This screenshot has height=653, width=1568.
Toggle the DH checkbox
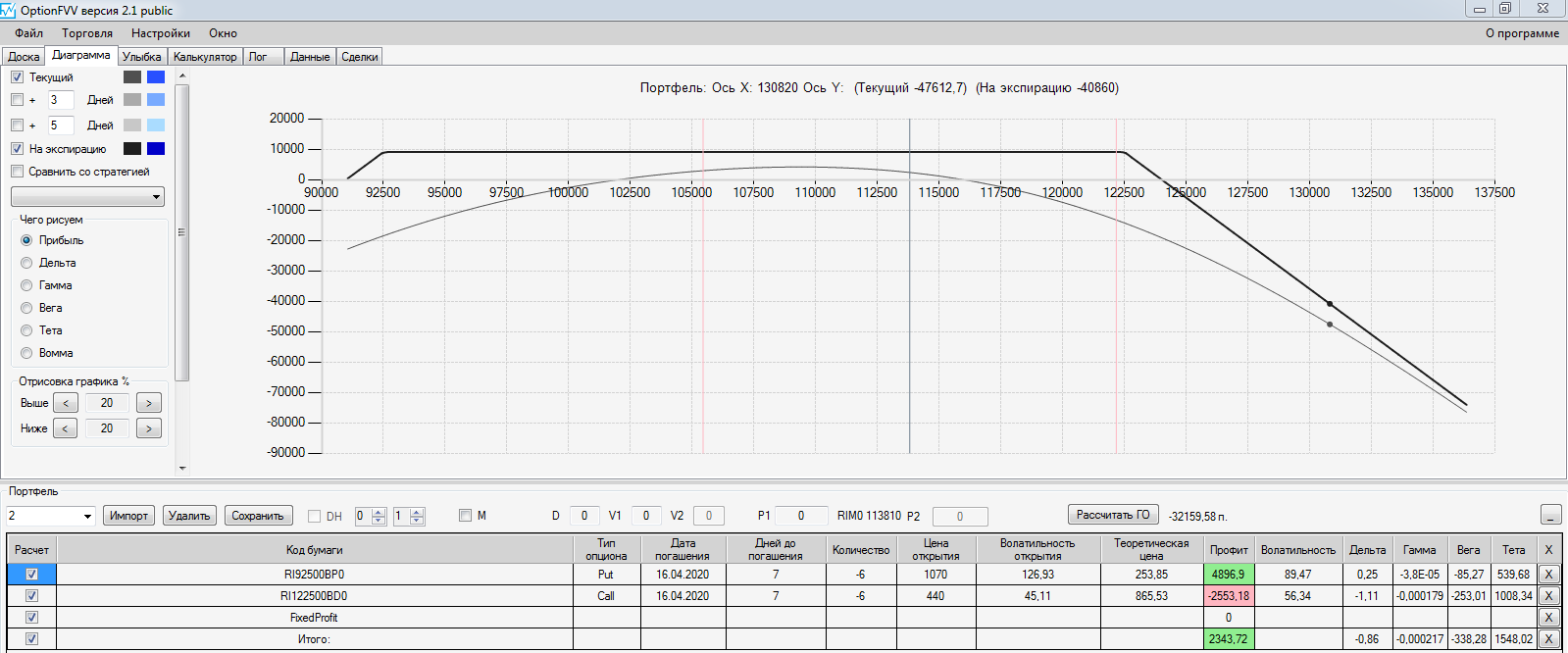(315, 516)
